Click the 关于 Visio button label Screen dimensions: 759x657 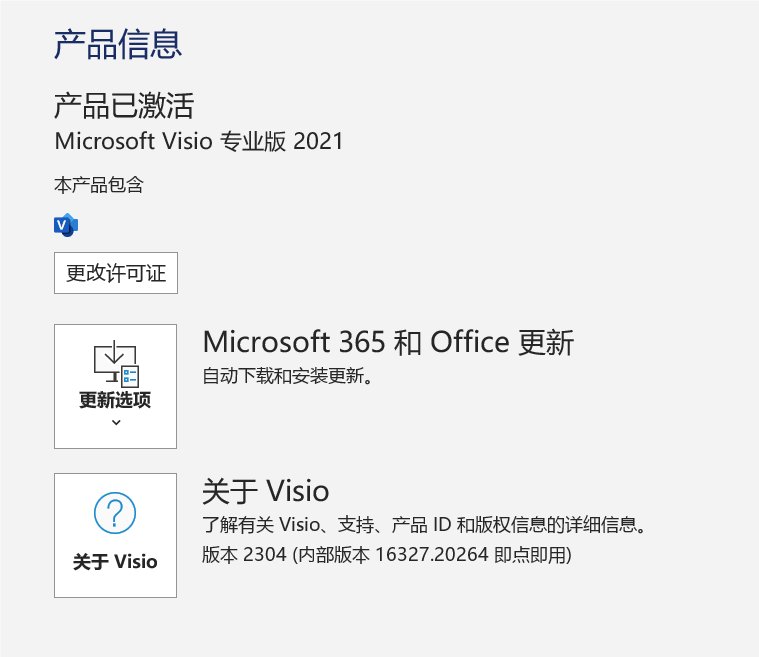(x=115, y=562)
